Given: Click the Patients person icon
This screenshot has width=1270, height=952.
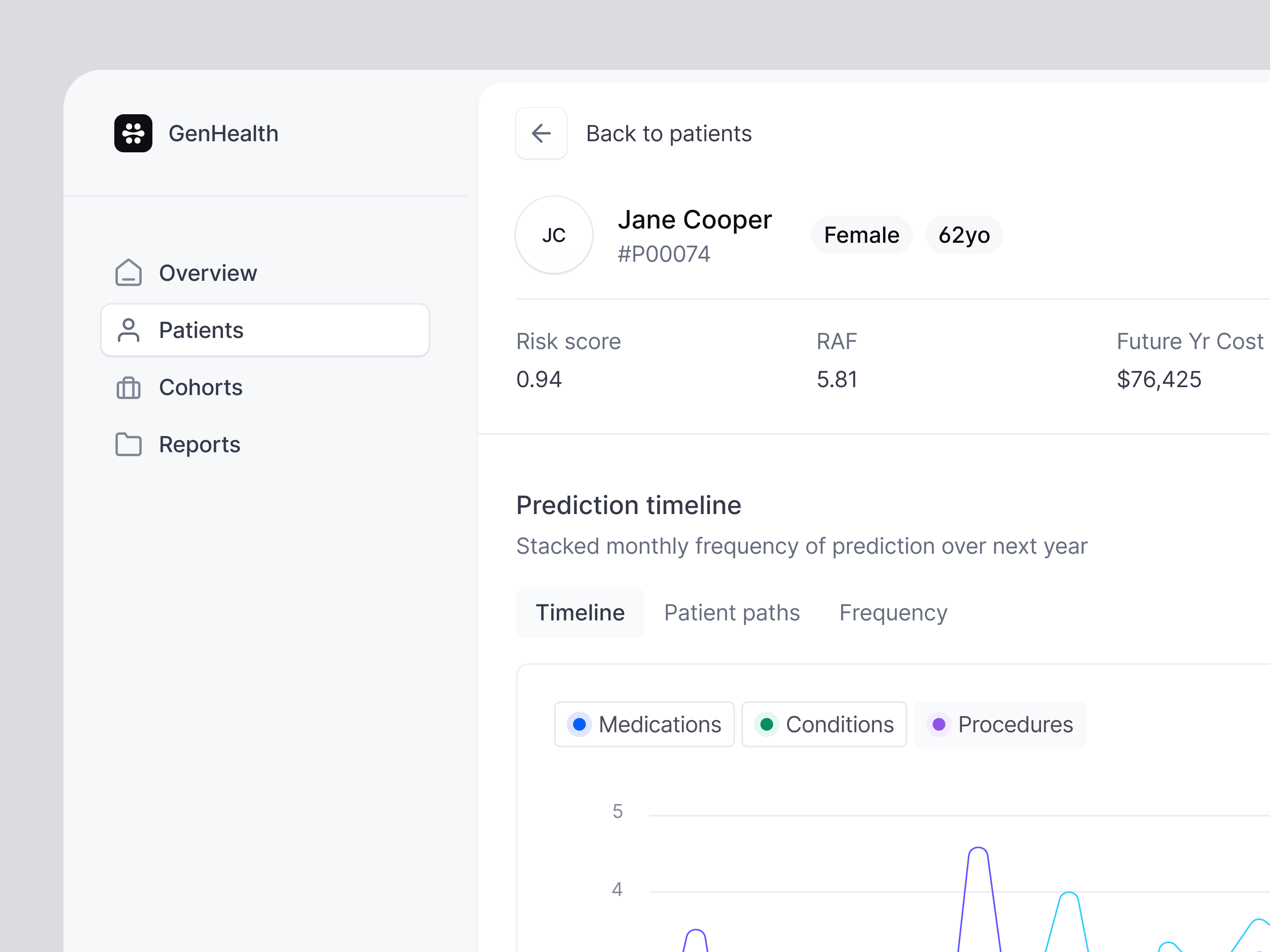Looking at the screenshot, I should (x=128, y=330).
